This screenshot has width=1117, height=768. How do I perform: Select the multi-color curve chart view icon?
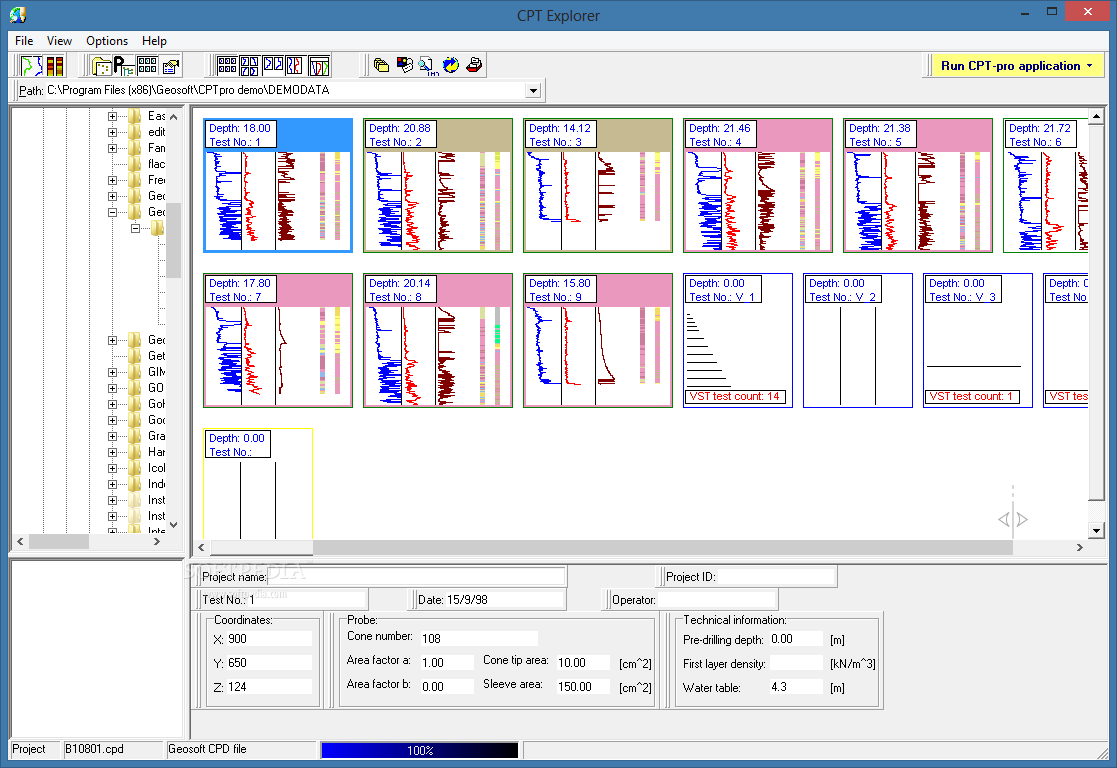318,66
